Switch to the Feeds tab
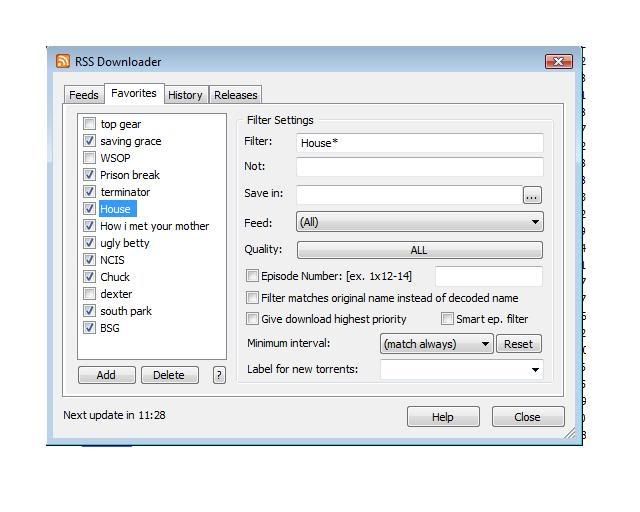Viewport: 640px width, 512px height. pos(83,95)
